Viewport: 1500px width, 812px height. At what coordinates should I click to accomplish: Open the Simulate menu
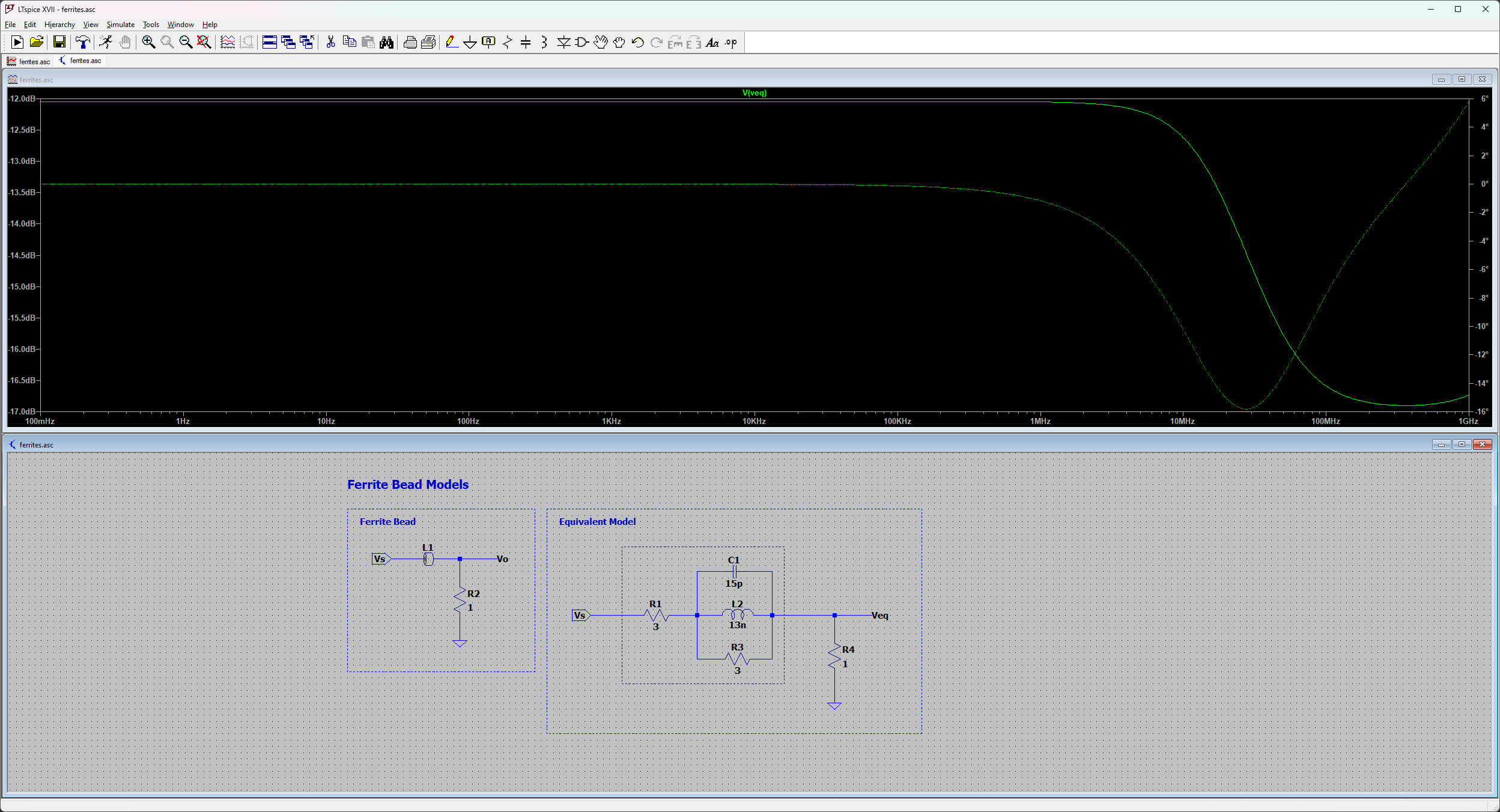121,25
